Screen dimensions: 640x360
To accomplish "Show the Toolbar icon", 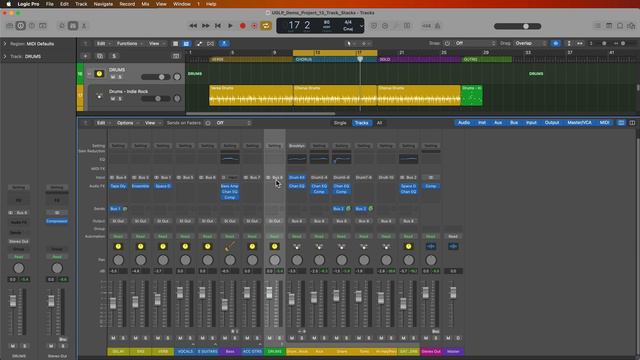I will [42, 26].
